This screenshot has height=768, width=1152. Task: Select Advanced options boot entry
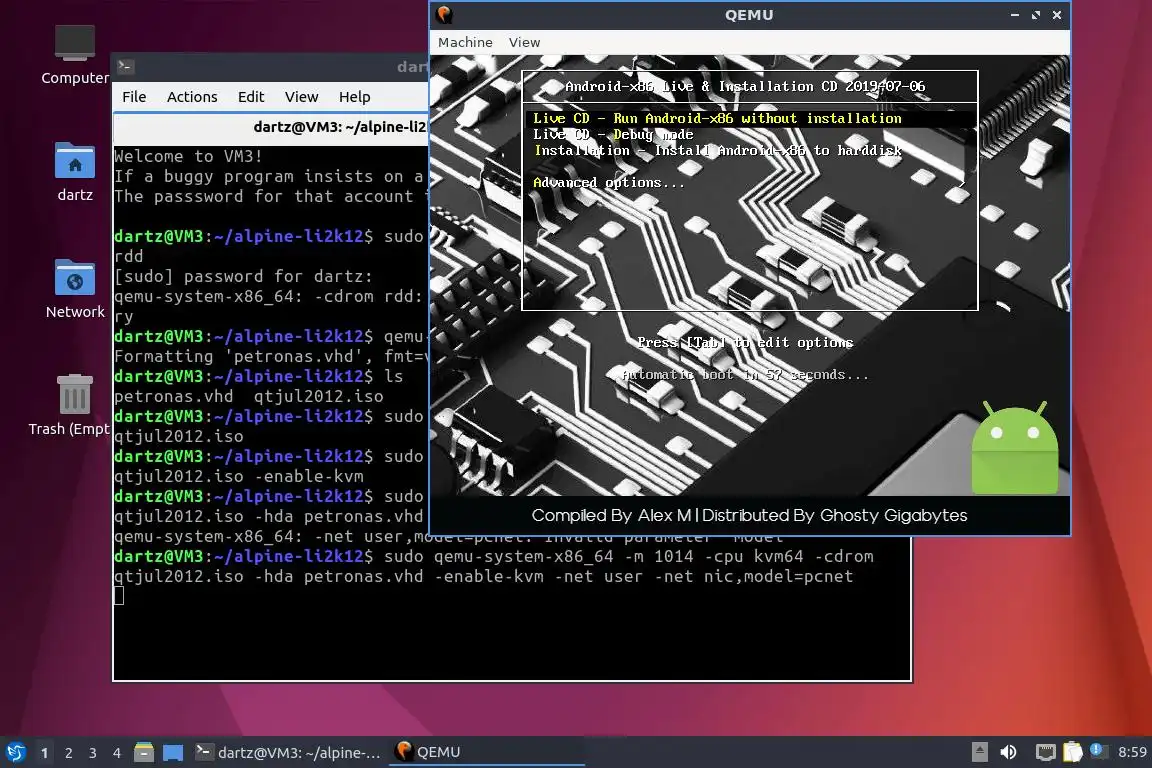[608, 183]
